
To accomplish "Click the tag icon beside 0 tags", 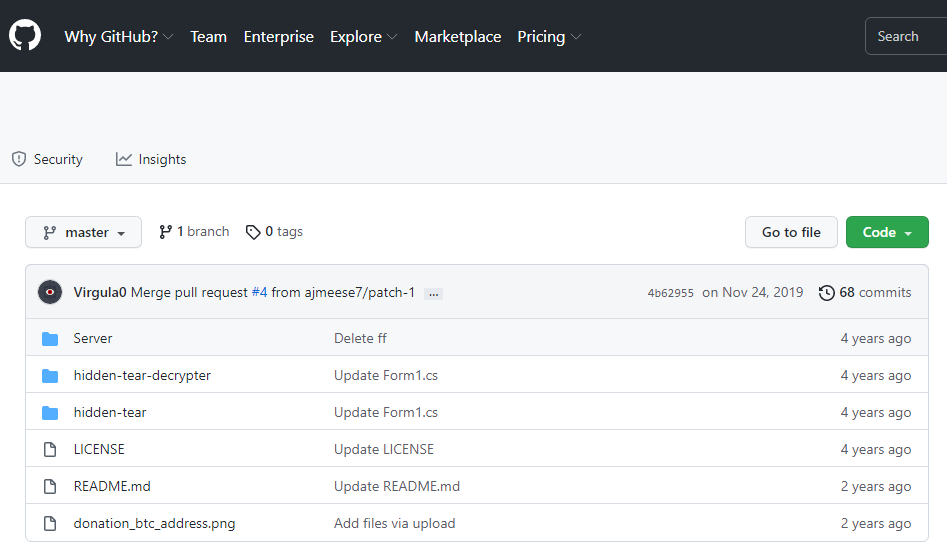I will pos(252,232).
